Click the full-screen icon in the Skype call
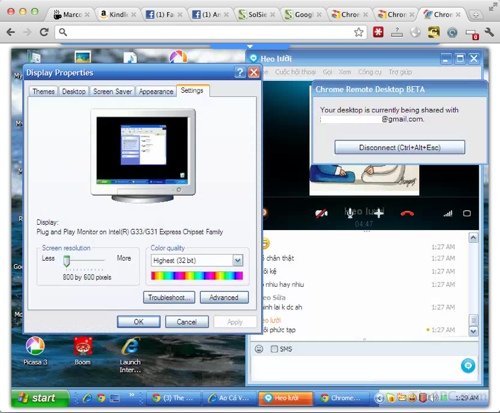The width and height of the screenshot is (500, 413). (x=467, y=213)
